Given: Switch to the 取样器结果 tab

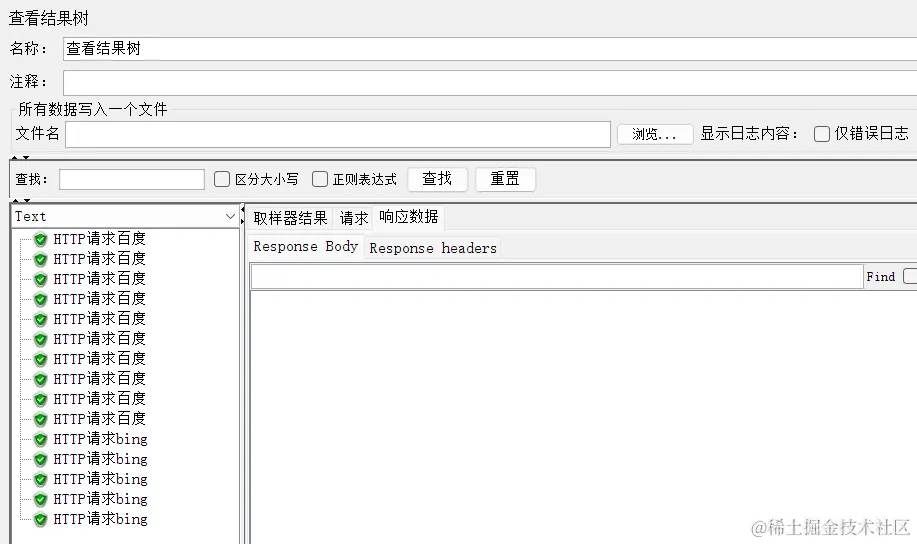Looking at the screenshot, I should 290,218.
